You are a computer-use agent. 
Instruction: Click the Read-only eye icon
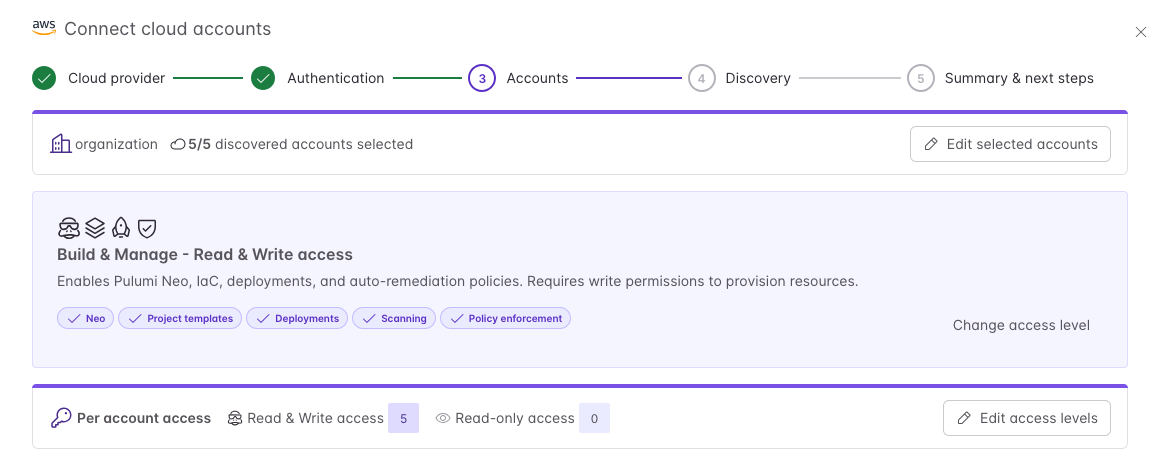coord(443,419)
